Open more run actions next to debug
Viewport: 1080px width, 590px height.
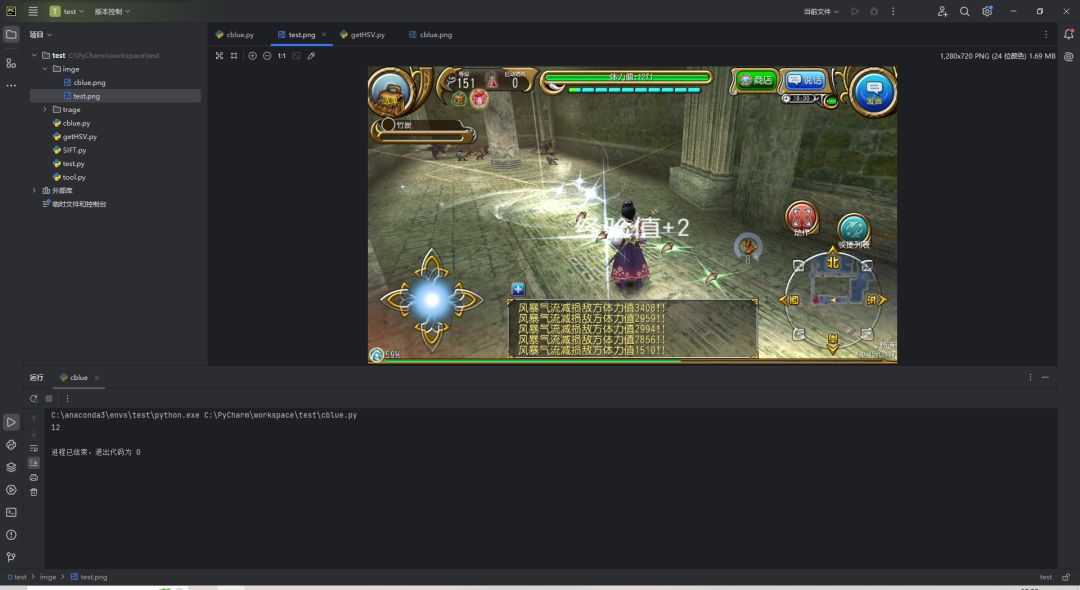coord(893,11)
